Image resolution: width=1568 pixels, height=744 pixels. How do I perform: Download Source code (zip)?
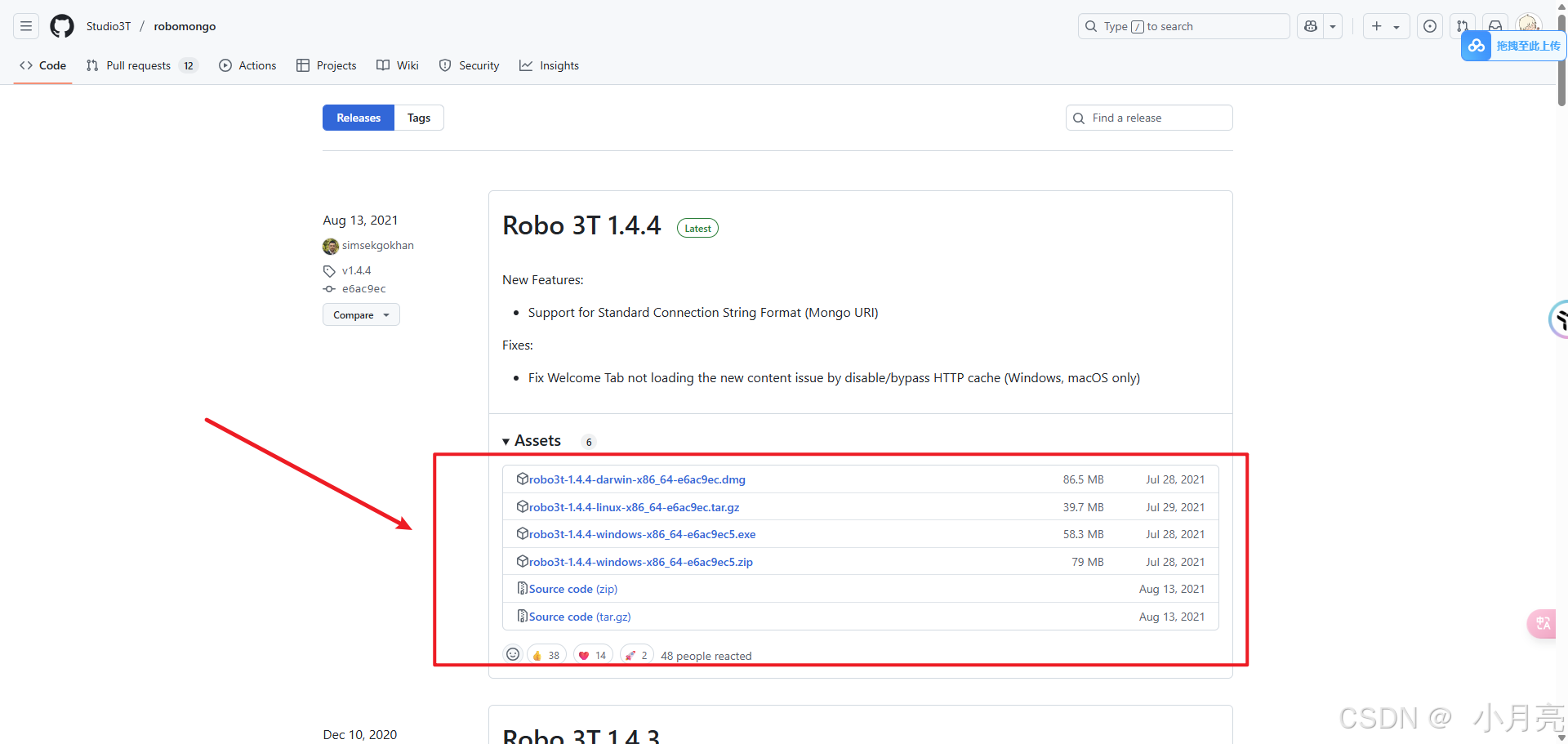[573, 589]
